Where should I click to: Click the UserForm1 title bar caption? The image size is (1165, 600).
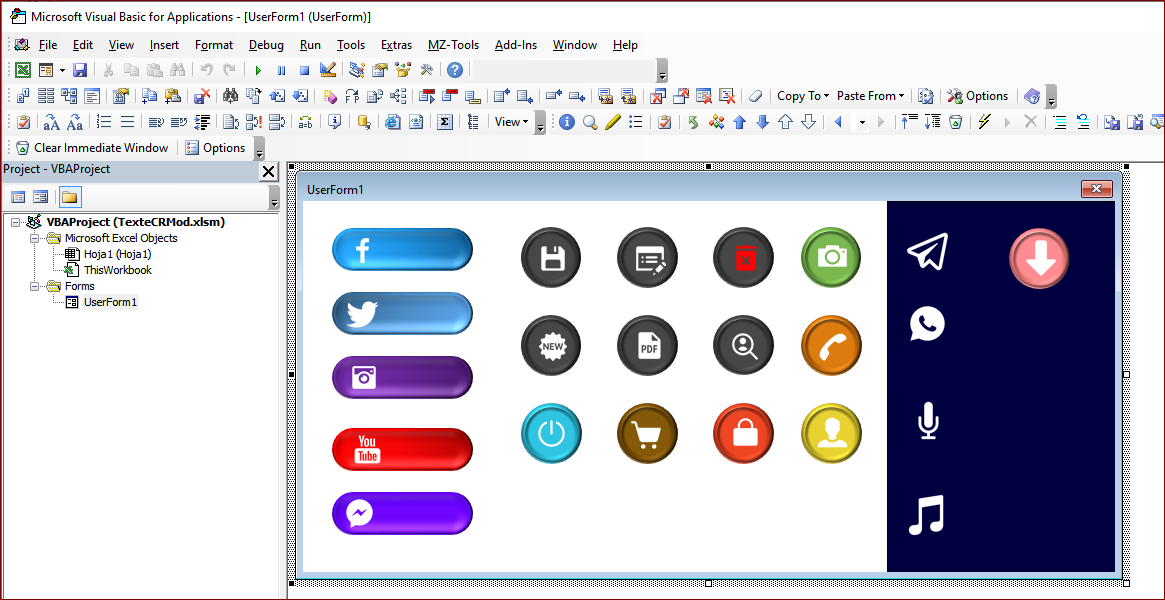[335, 189]
